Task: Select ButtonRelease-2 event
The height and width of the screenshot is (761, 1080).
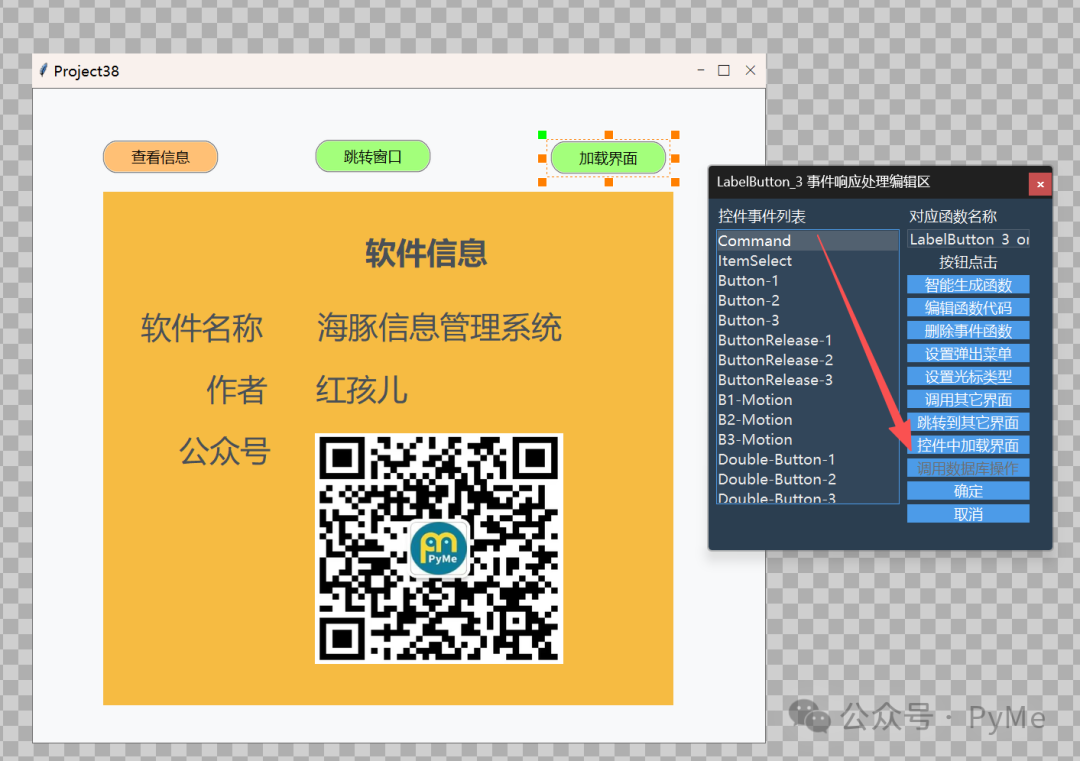Action: pos(807,359)
